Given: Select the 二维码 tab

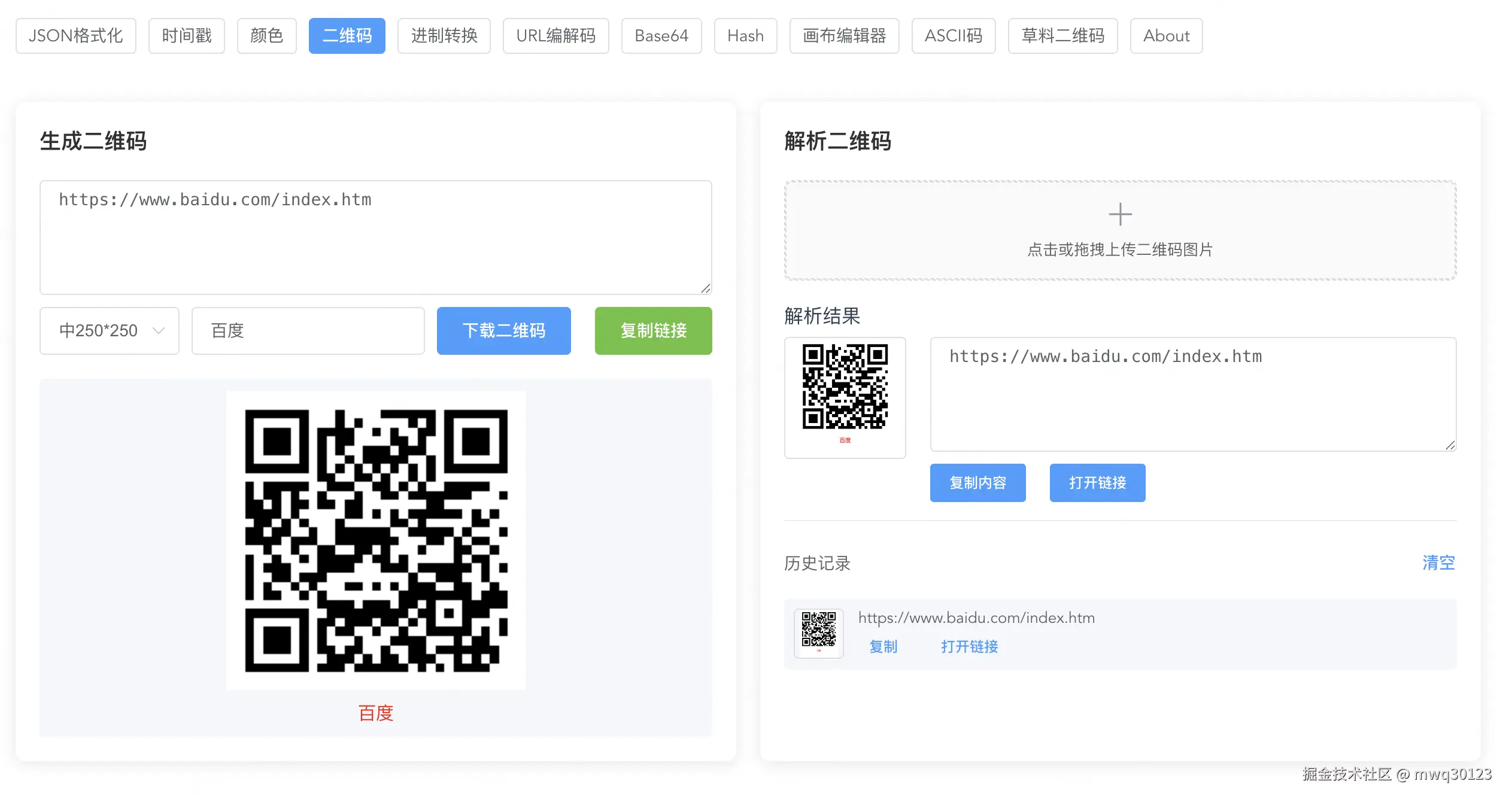Looking at the screenshot, I should 347,36.
